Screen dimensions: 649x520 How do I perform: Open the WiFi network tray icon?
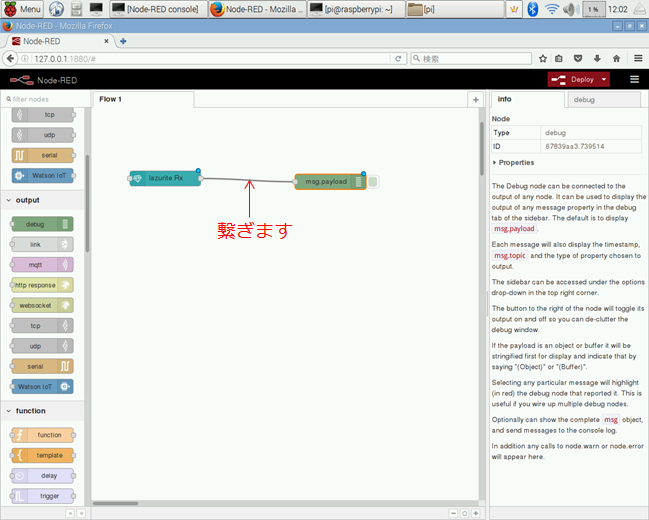point(552,9)
